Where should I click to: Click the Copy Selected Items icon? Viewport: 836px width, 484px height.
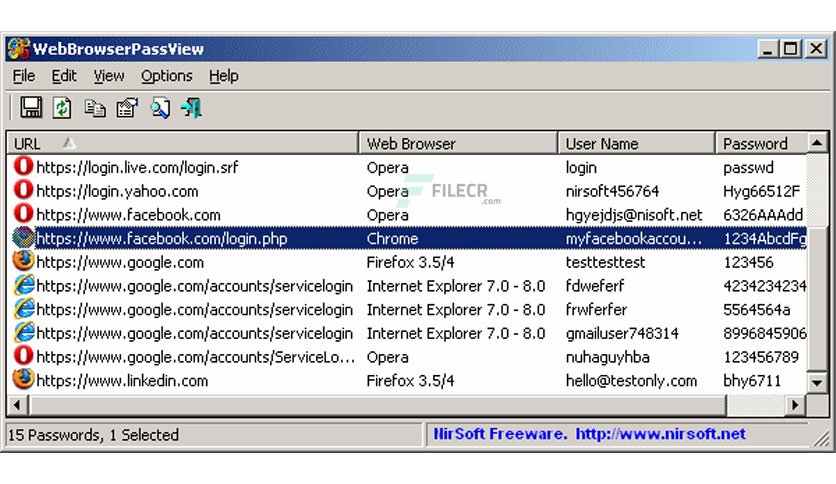pyautogui.click(x=94, y=107)
